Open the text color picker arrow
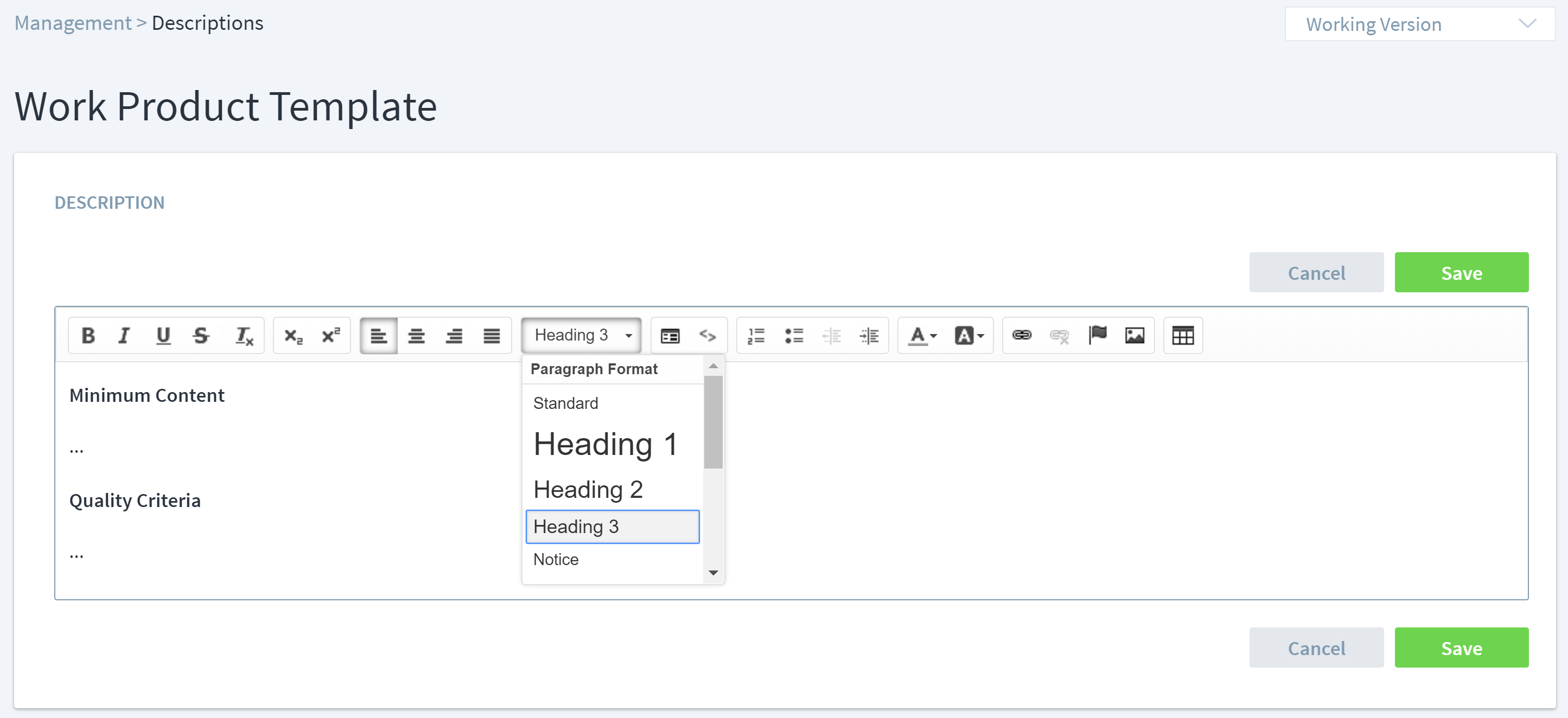 pos(933,336)
